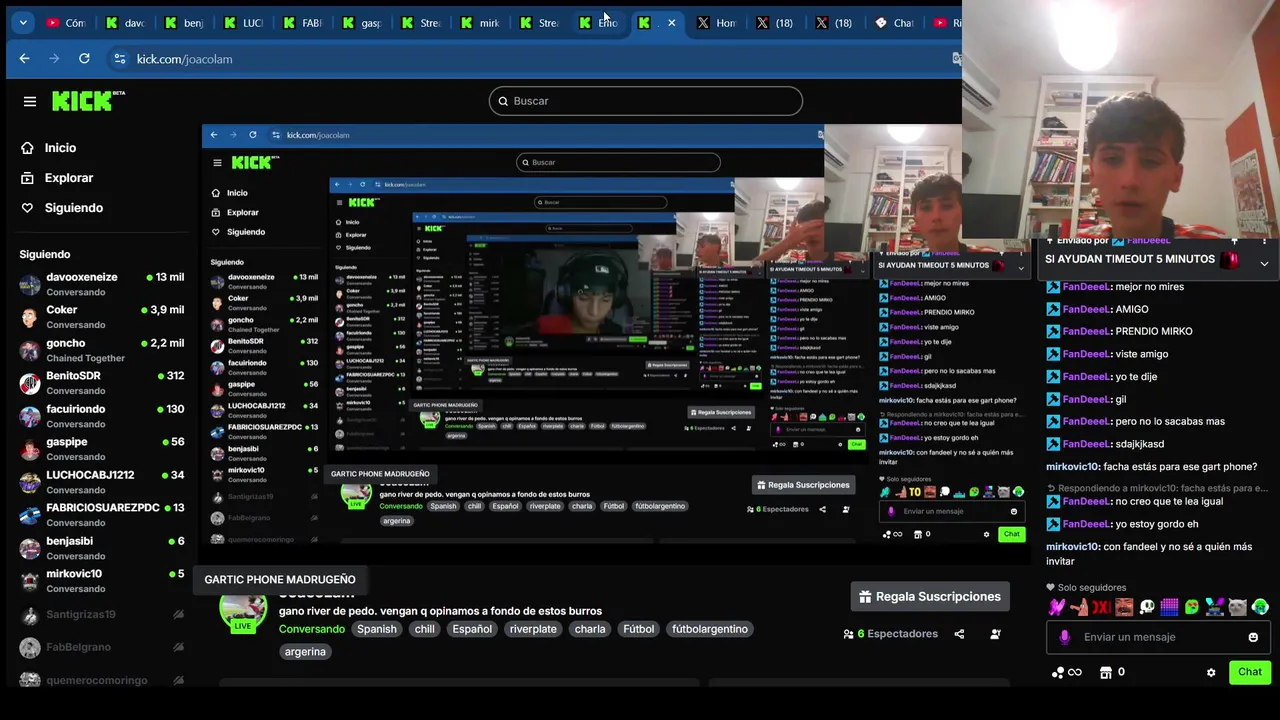Click Regala Suscripciones button
Viewport: 1280px width, 720px height.
click(930, 597)
